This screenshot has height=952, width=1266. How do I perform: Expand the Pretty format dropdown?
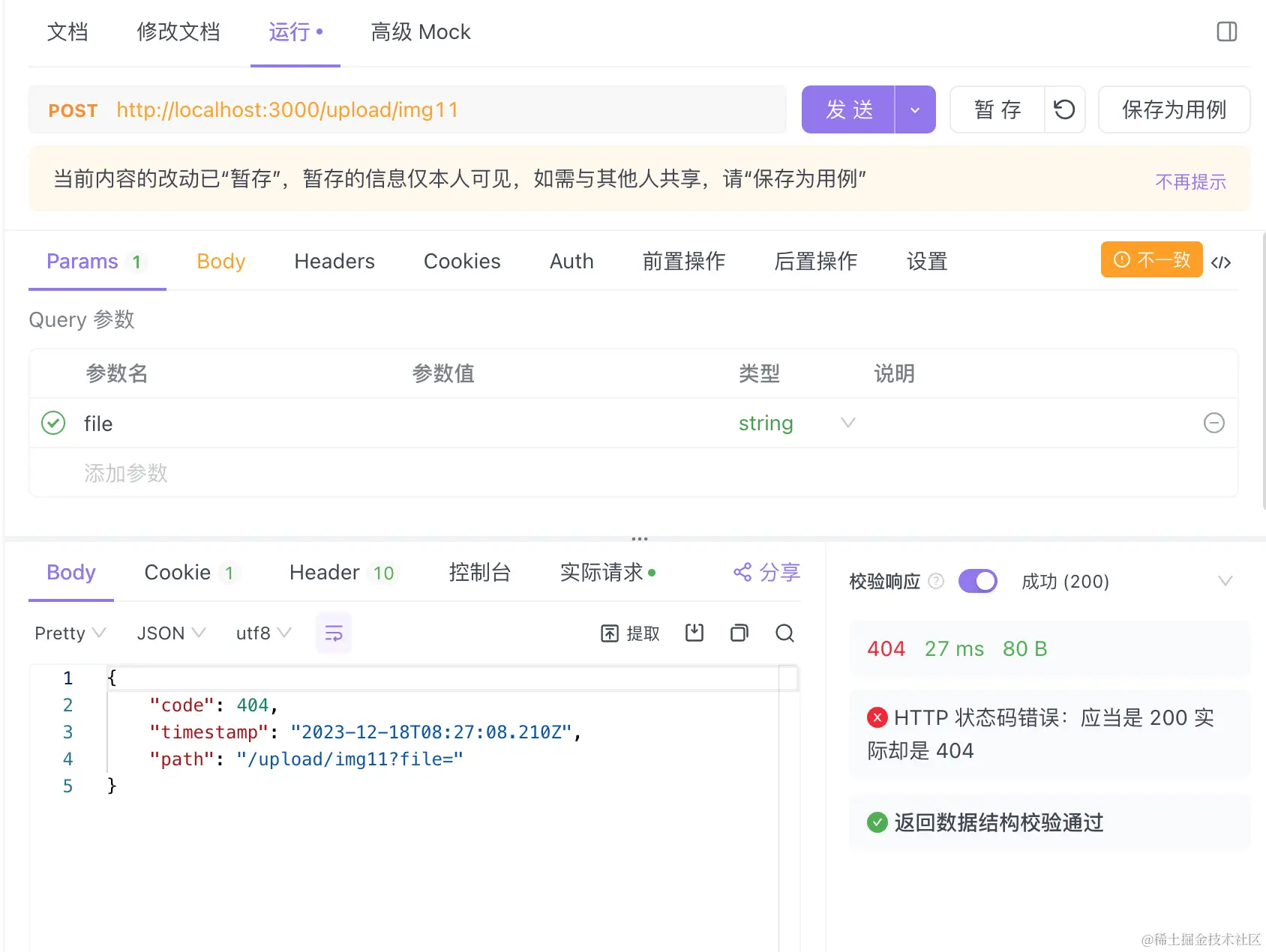pos(70,633)
